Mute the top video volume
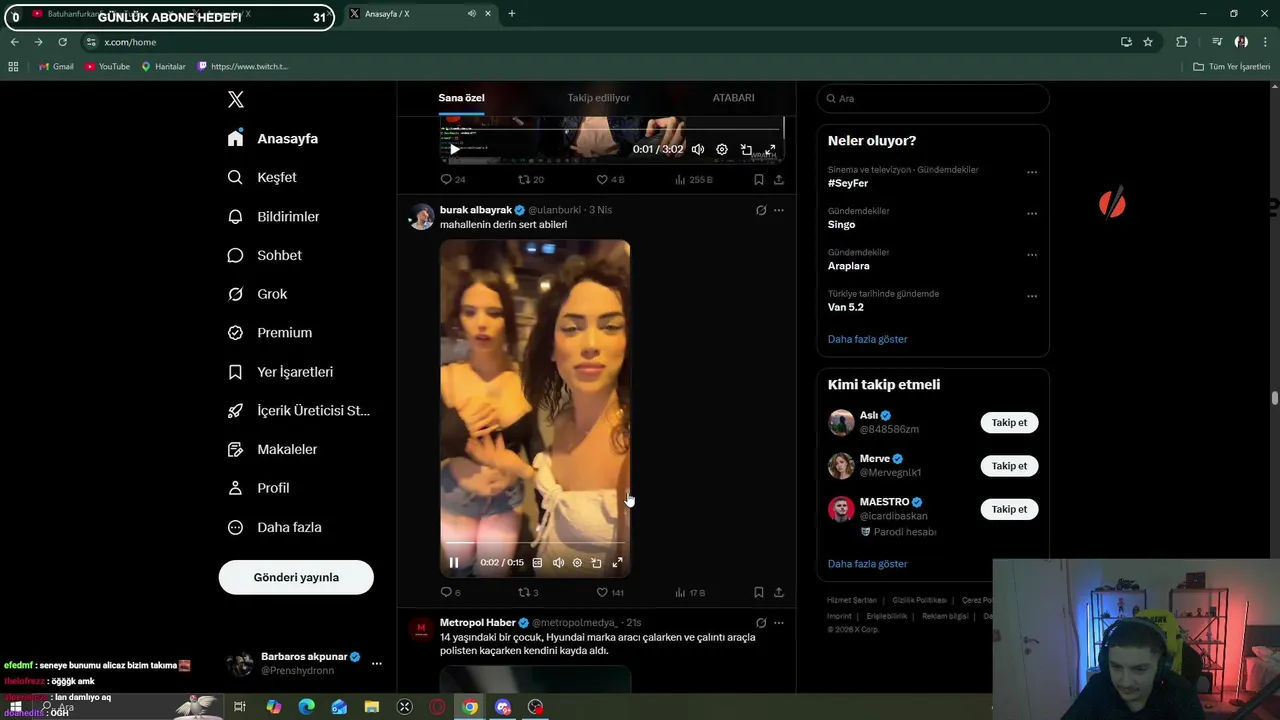This screenshot has height=720, width=1280. pyautogui.click(x=698, y=149)
